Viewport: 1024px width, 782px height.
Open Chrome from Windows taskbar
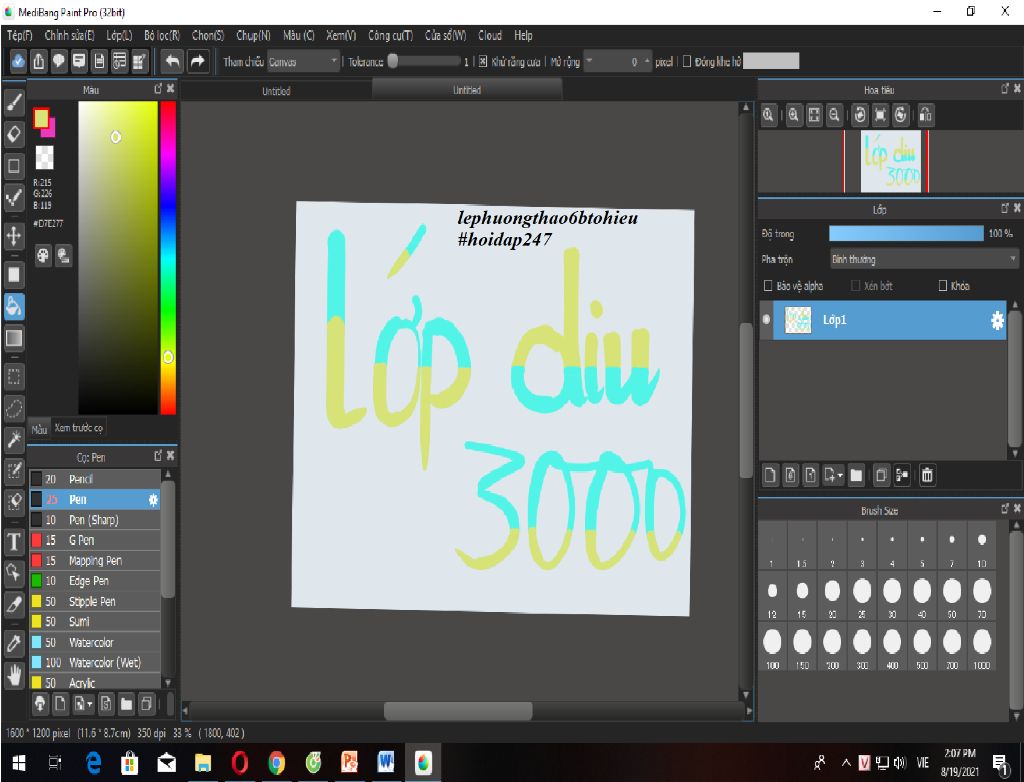277,762
